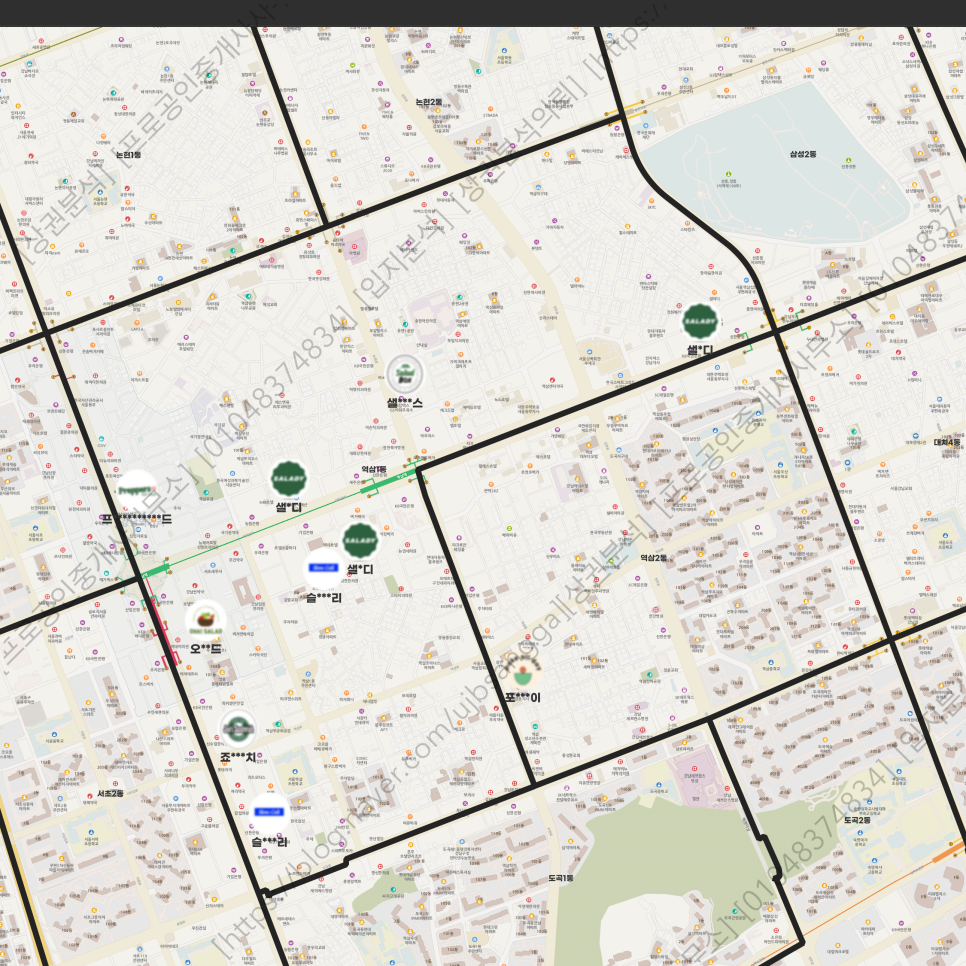This screenshot has height=966, width=966.
Task: Click the poke bowl marker above 포***이
Action: click(x=523, y=672)
